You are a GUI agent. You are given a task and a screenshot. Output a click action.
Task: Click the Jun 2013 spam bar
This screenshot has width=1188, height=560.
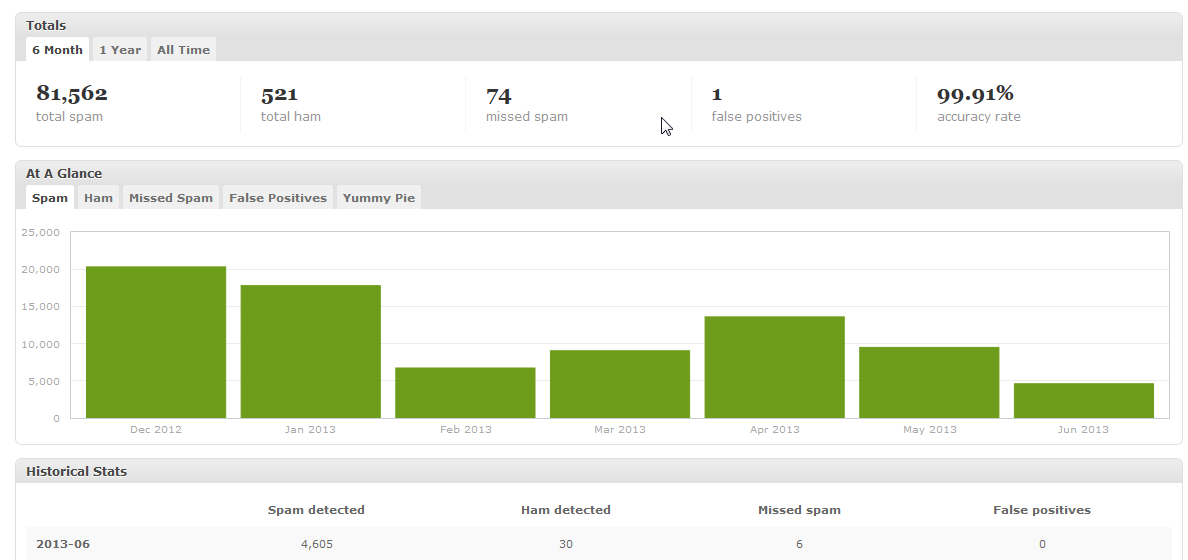tap(1083, 401)
